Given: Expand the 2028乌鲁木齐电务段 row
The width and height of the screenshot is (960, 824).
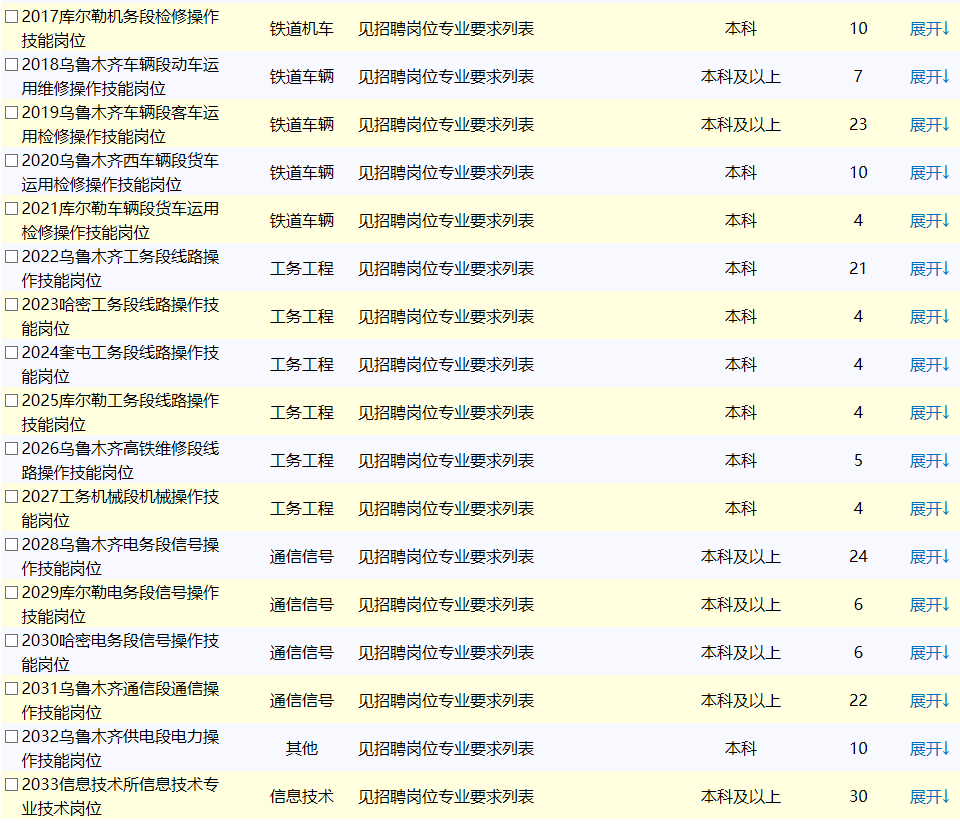Looking at the screenshot, I should [929, 556].
